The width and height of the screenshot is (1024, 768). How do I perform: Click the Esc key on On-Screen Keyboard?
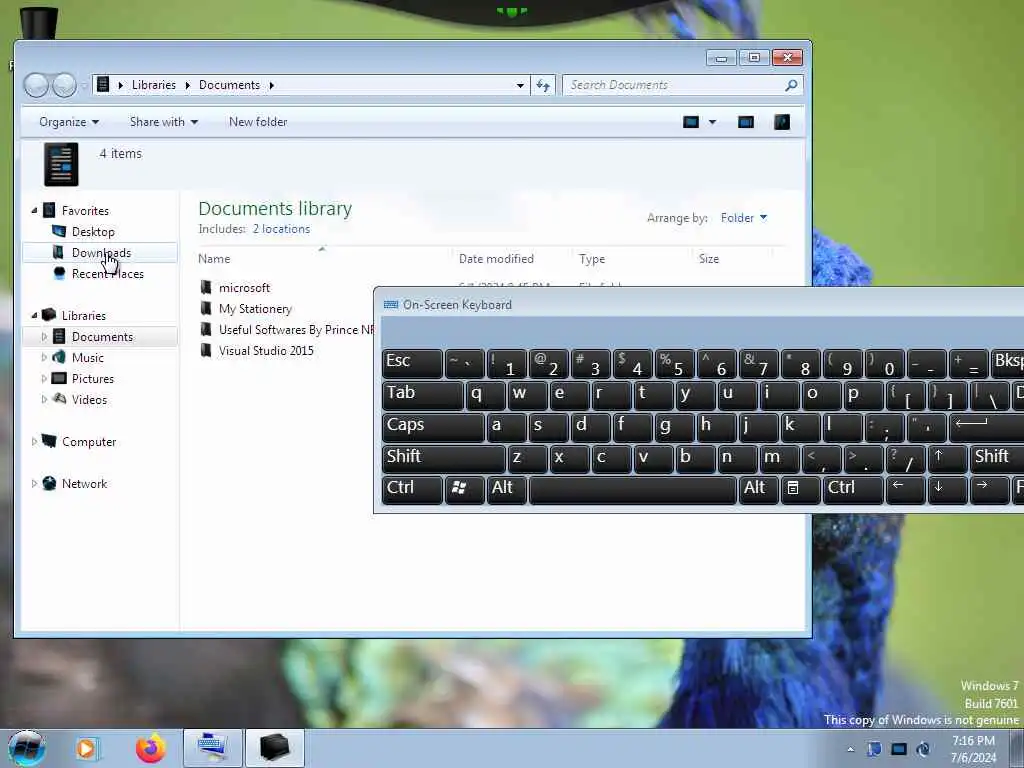(412, 363)
